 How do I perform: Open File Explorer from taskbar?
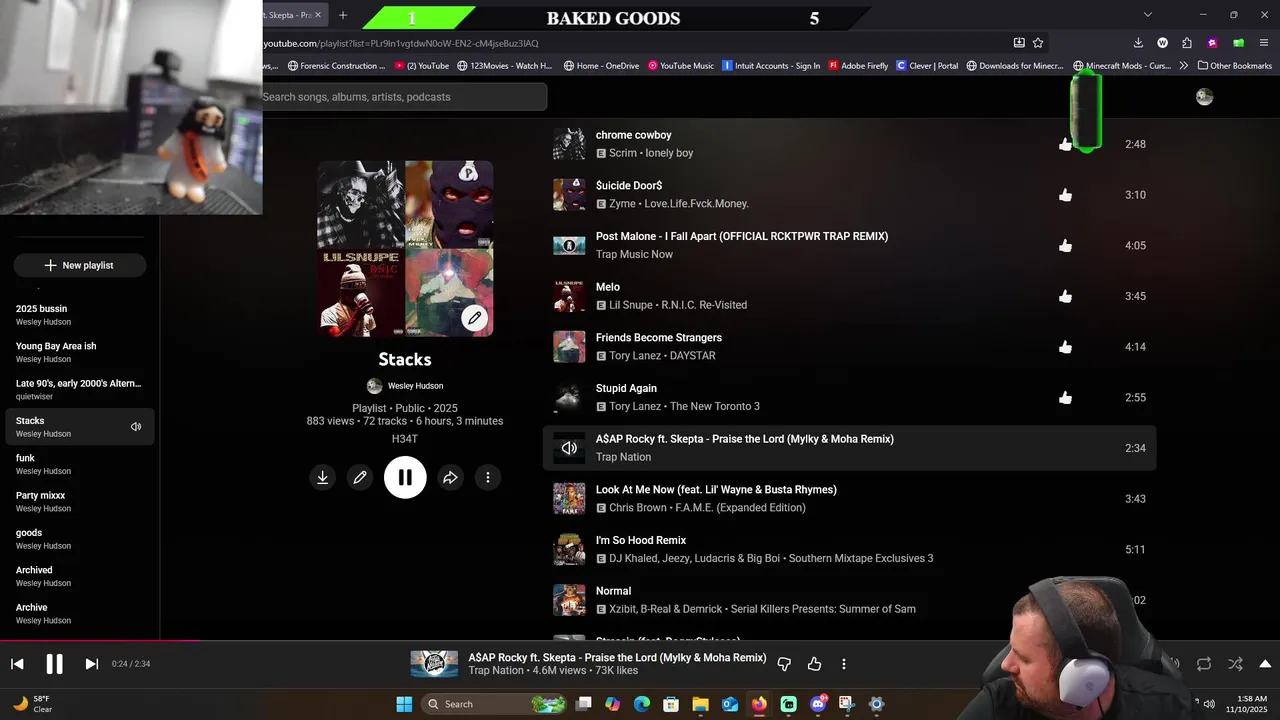click(x=700, y=704)
